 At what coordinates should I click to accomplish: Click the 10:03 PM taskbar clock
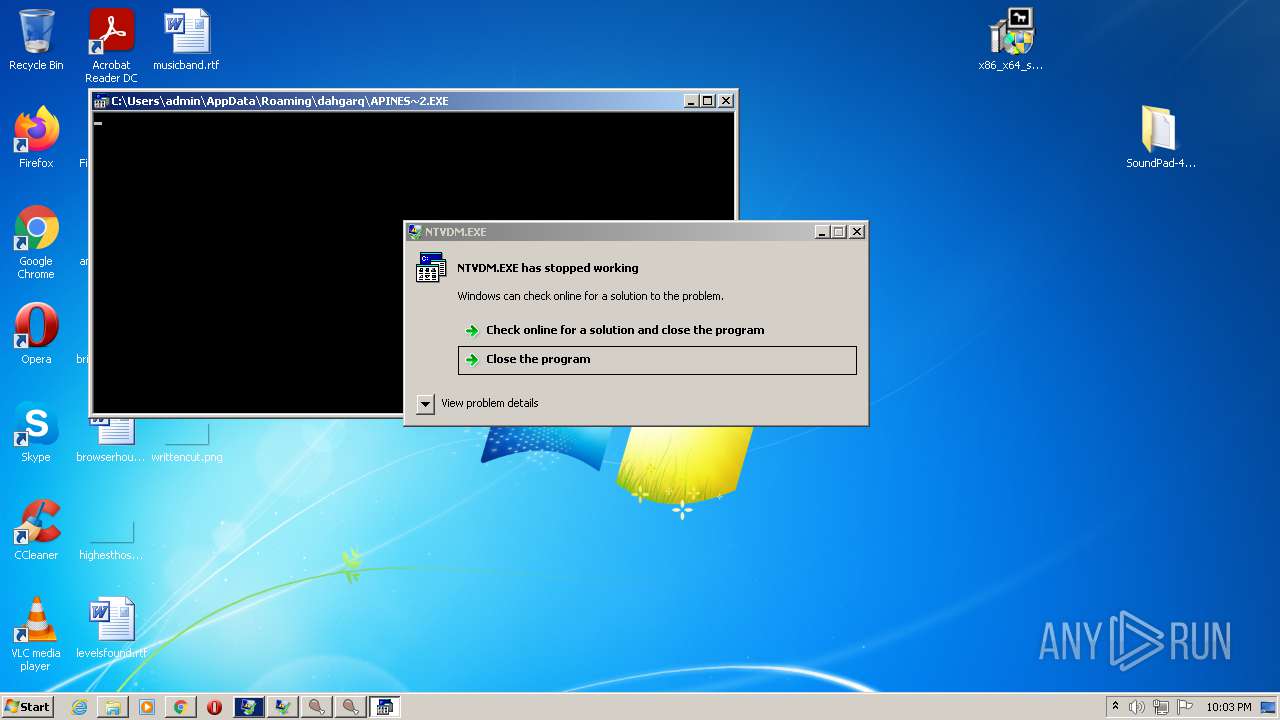point(1228,707)
